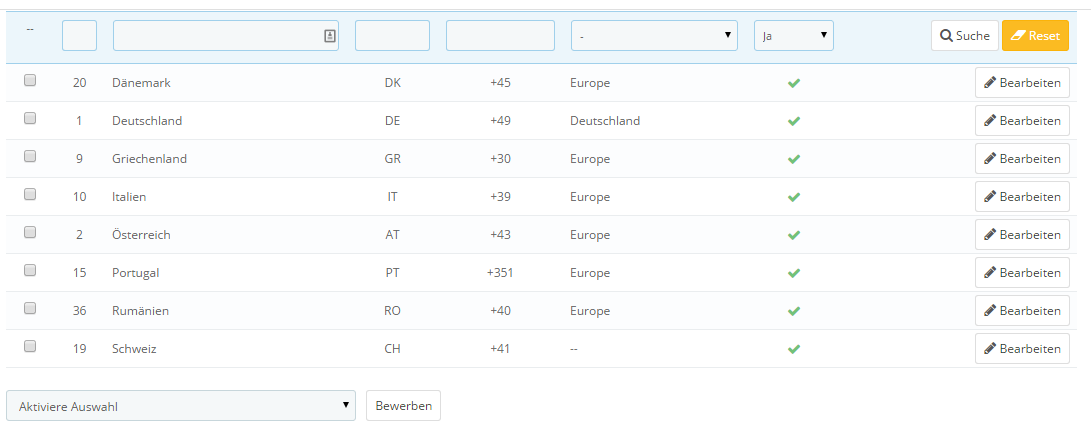Screen dimensions: 1091x434
Task: Expand the 'Aktiviere Auswahl' bulk action dropdown
Action: pos(181,405)
